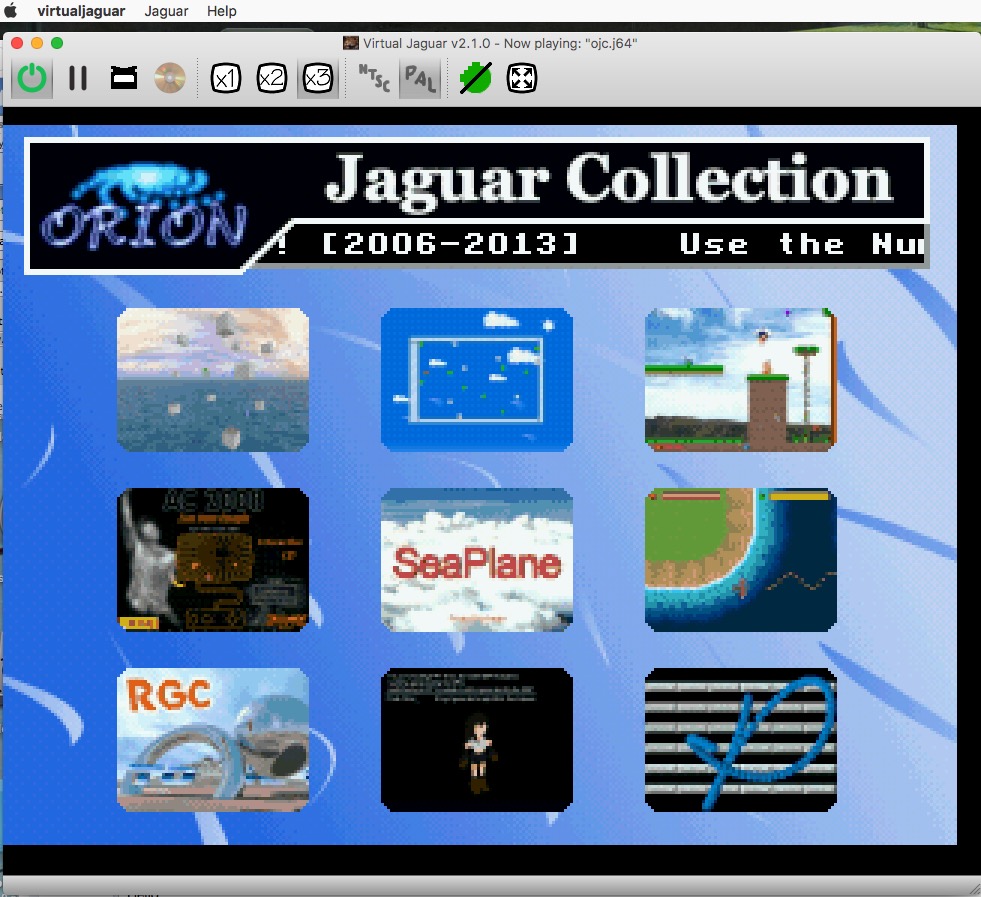This screenshot has width=981, height=897.
Task: Click the insert cartridge icon
Action: click(124, 78)
